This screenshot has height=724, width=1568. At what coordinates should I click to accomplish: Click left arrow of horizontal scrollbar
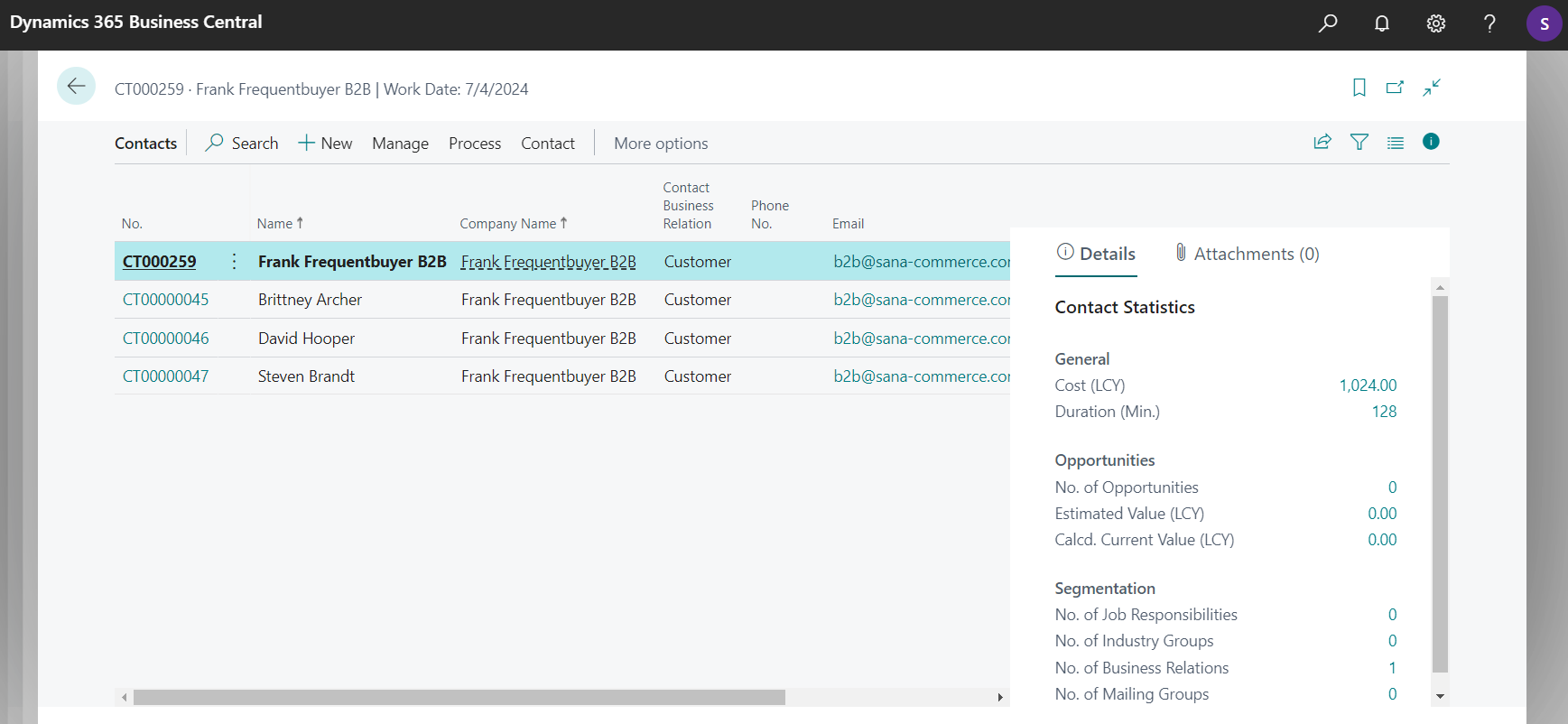coord(124,697)
